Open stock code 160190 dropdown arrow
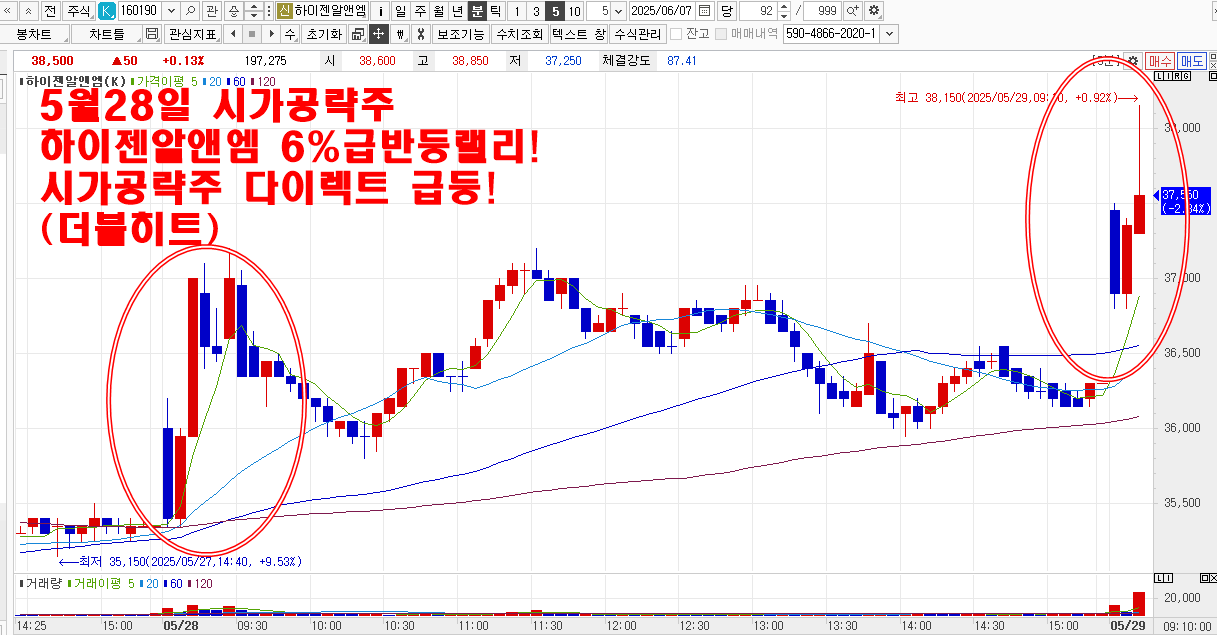The height and width of the screenshot is (635, 1217). (x=171, y=11)
